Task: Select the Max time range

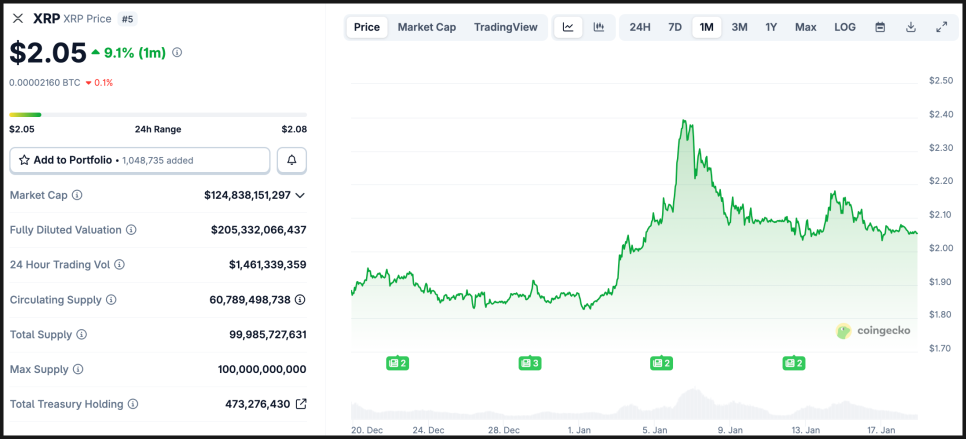Action: pos(805,27)
